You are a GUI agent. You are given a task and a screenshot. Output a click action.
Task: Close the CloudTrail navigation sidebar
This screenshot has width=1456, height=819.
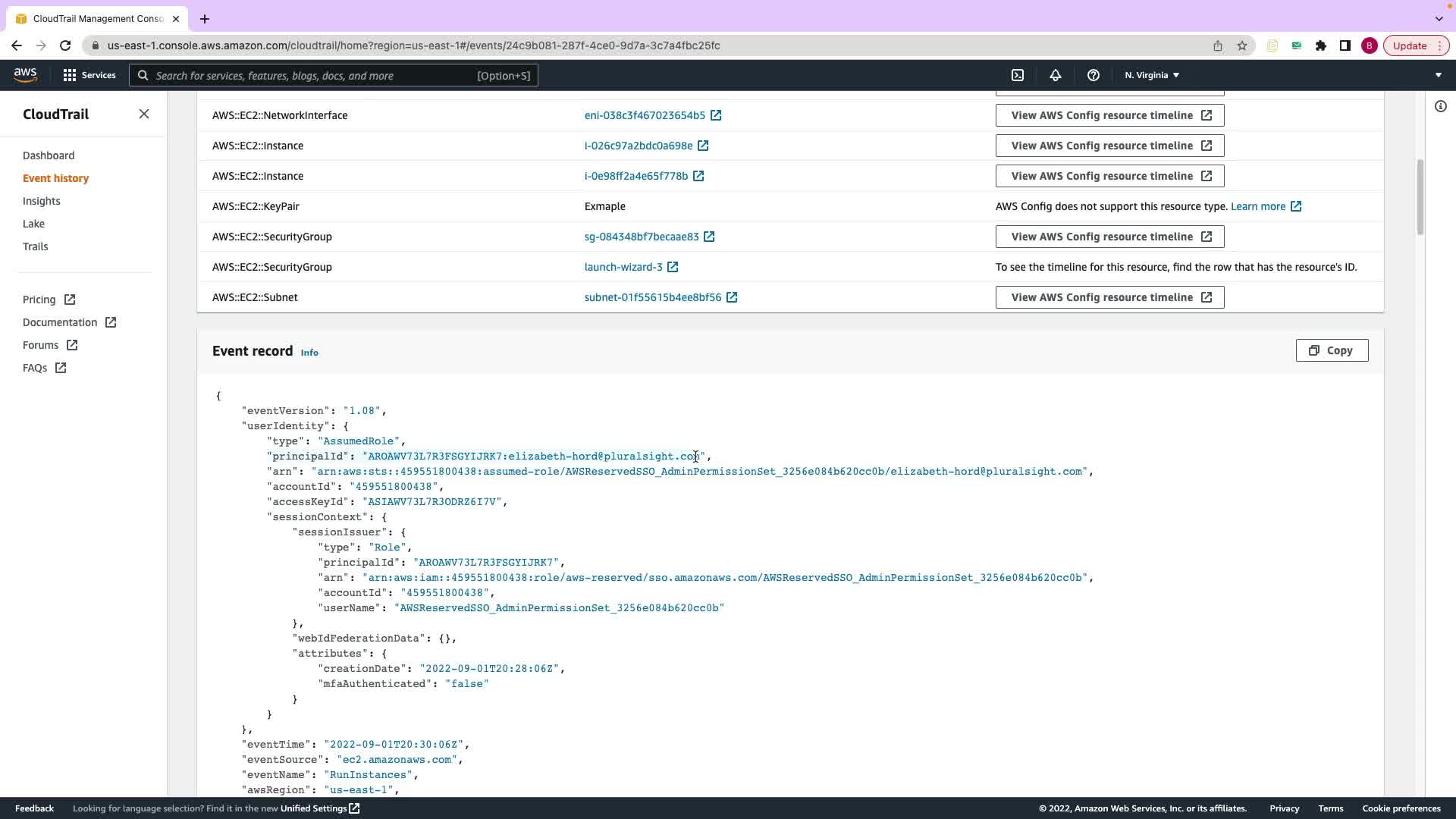click(x=144, y=114)
